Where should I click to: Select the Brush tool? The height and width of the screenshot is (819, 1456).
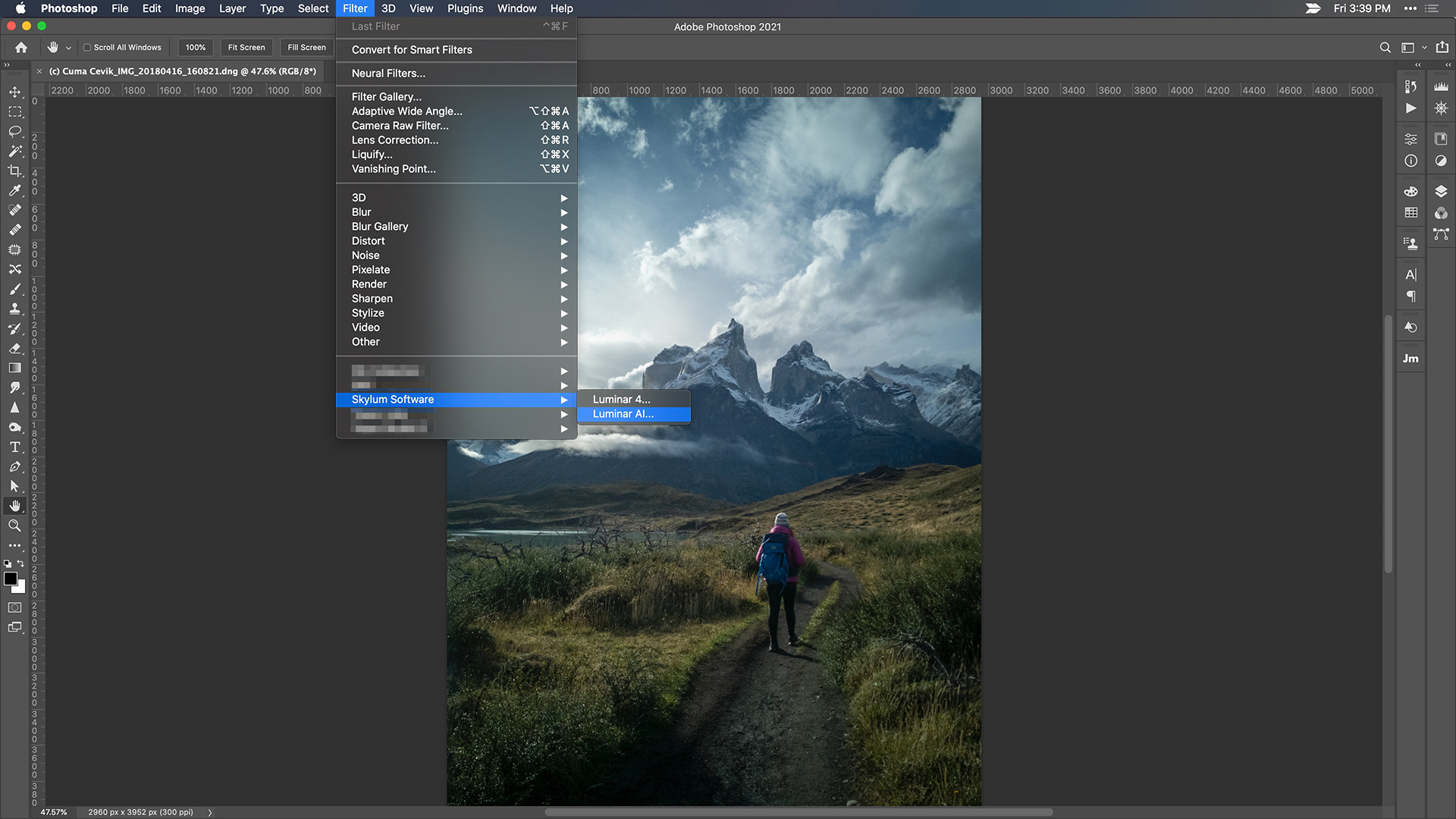14,288
